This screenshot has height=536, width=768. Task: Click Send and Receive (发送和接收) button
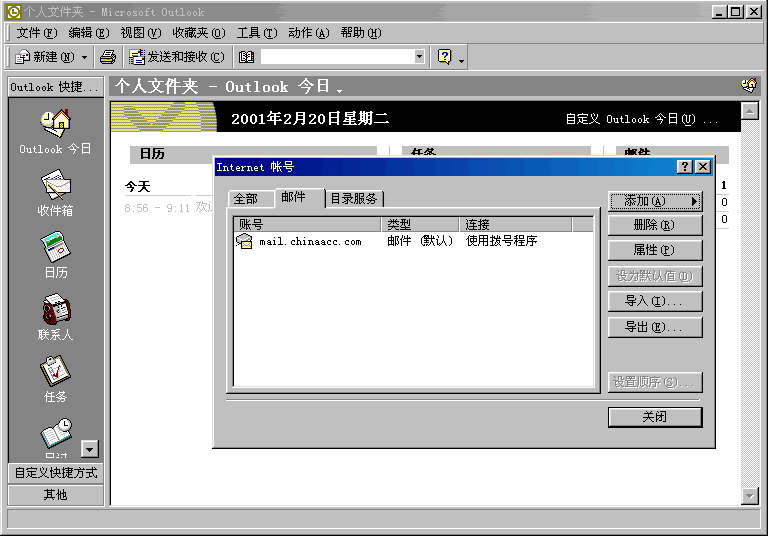tap(177, 57)
